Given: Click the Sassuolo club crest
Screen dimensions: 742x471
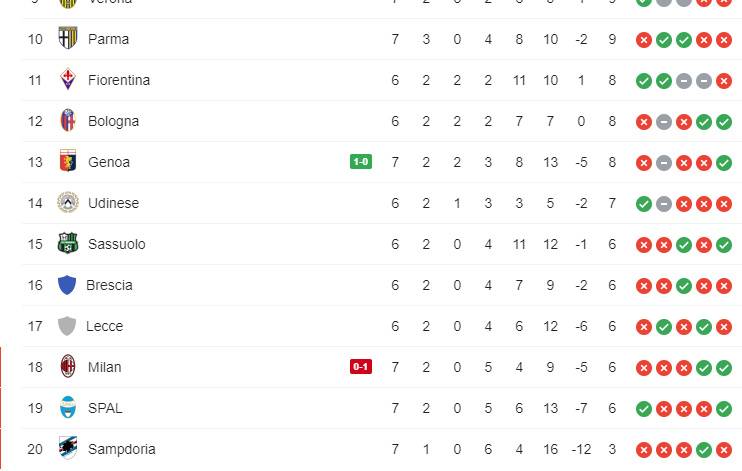Looking at the screenshot, I should 68,244.
